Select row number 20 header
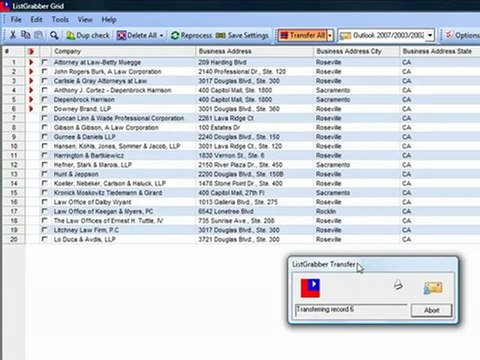480x360 pixels. click(14, 239)
